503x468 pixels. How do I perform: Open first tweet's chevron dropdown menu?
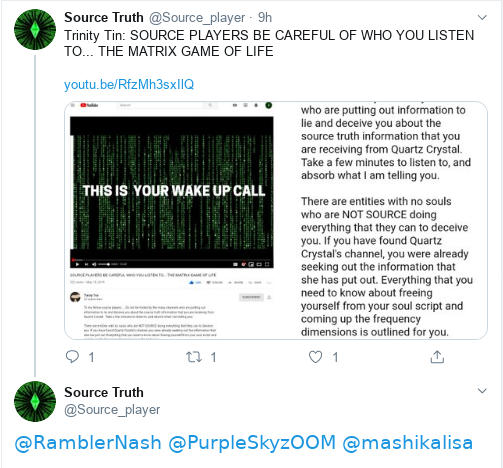tap(482, 17)
